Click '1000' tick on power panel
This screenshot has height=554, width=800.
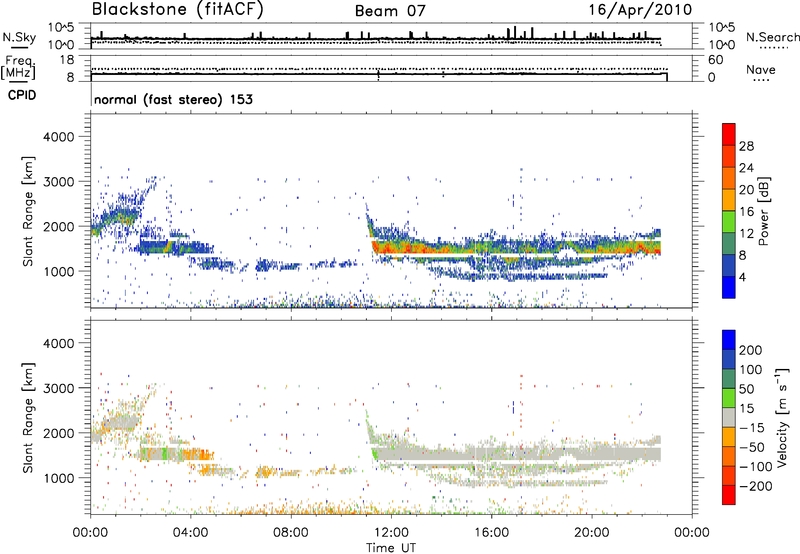pyautogui.click(x=59, y=271)
